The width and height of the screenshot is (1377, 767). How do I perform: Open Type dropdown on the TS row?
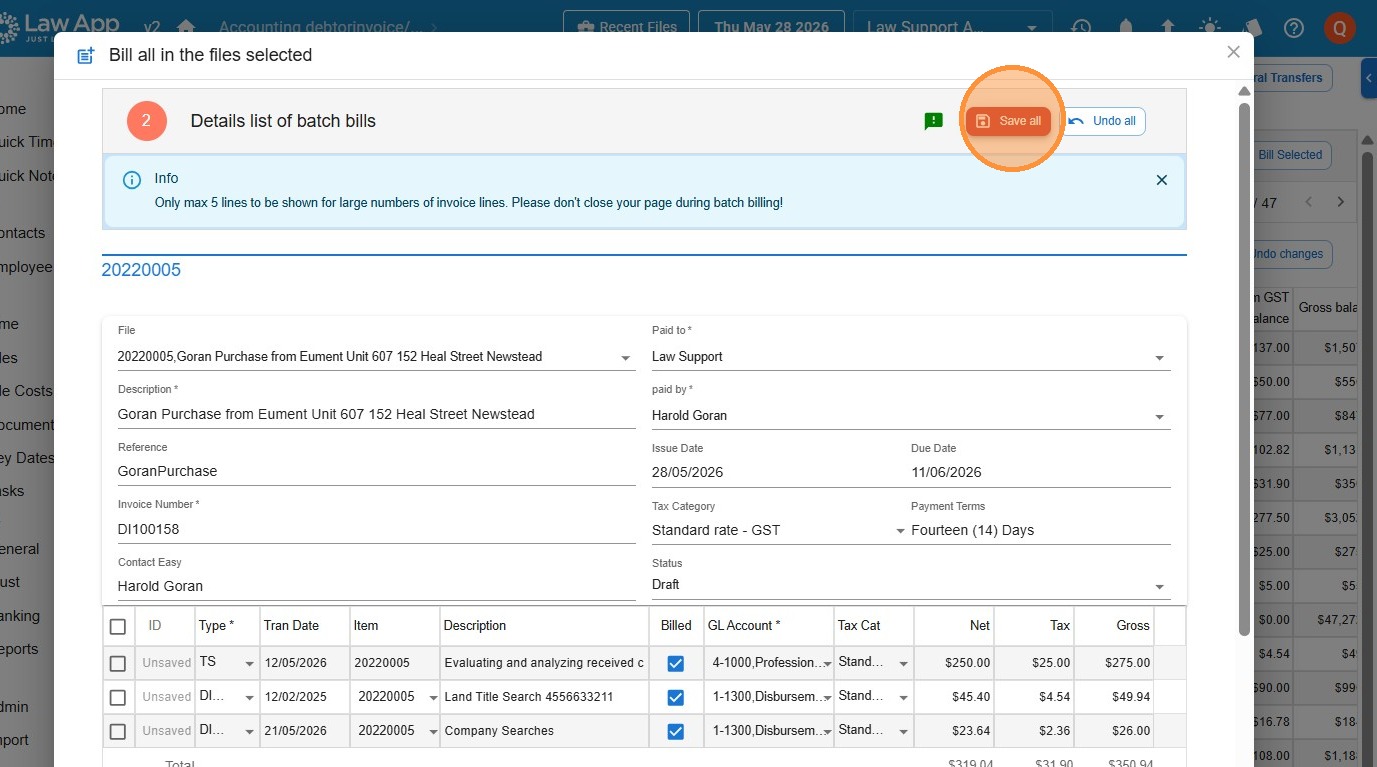coord(228,663)
